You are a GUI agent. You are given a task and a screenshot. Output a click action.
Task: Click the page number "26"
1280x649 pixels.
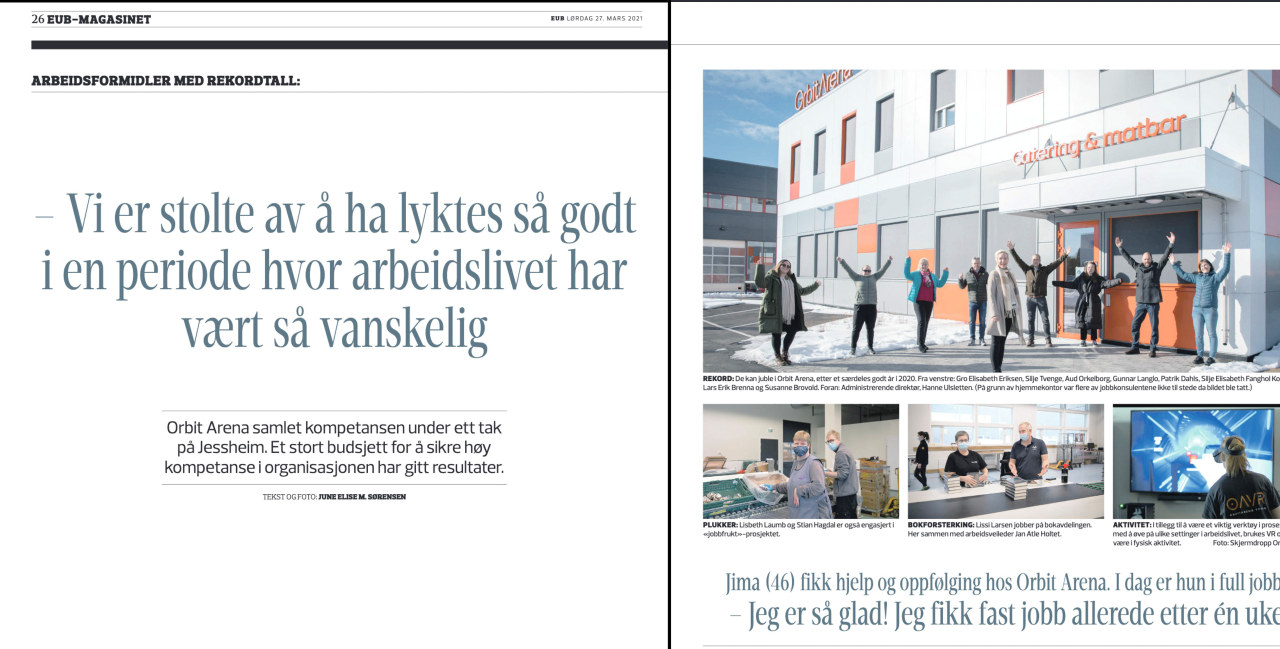coord(38,19)
